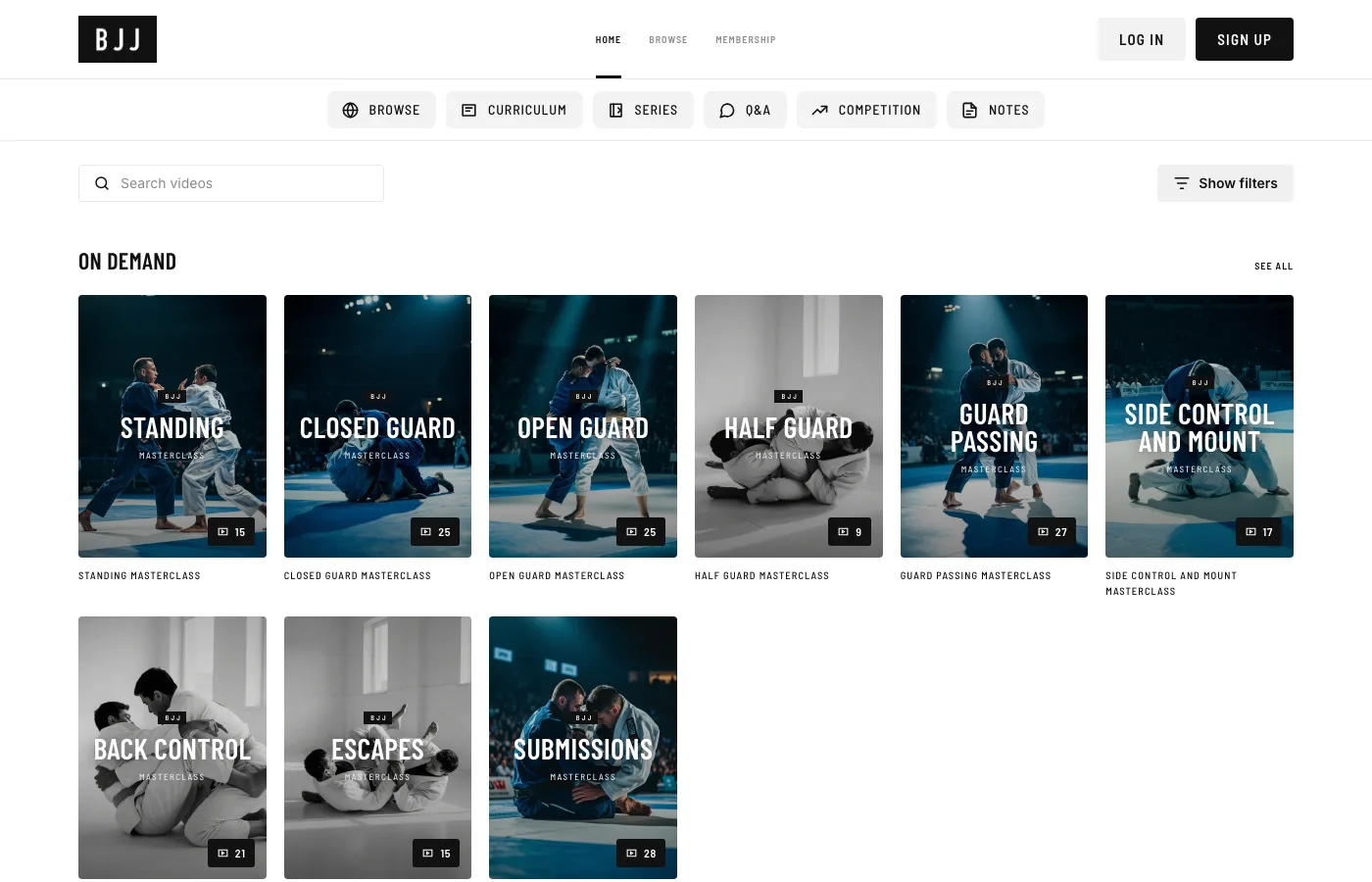1372x882 pixels.
Task: Click video count badge 28 on Submissions
Action: (641, 854)
